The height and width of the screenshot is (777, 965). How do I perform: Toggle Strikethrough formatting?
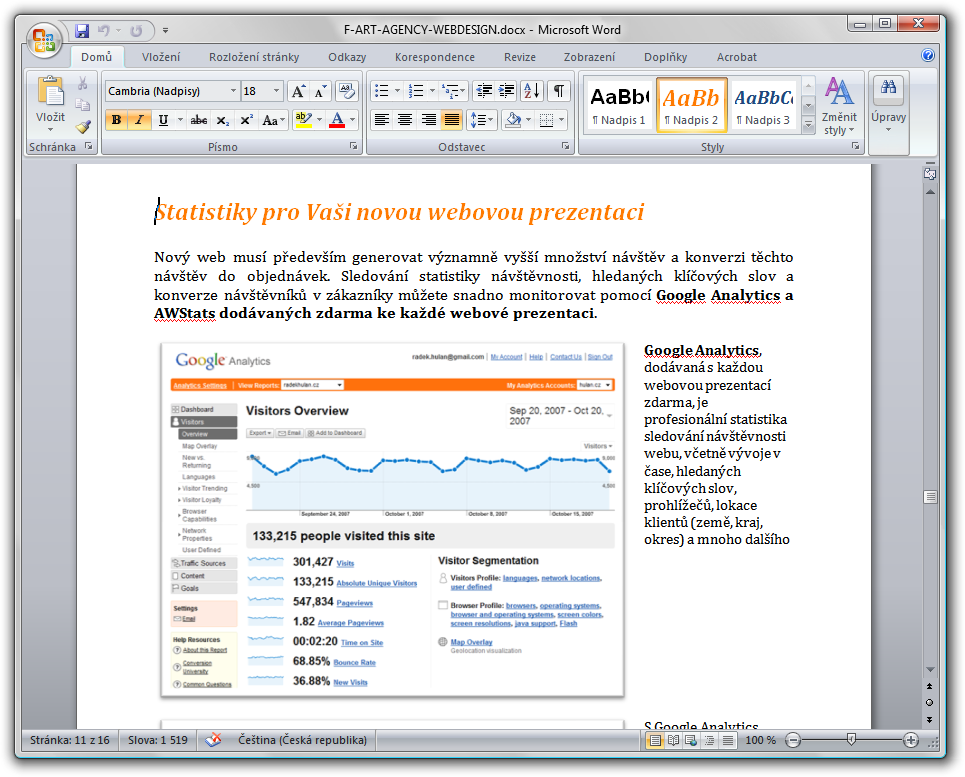(x=198, y=121)
